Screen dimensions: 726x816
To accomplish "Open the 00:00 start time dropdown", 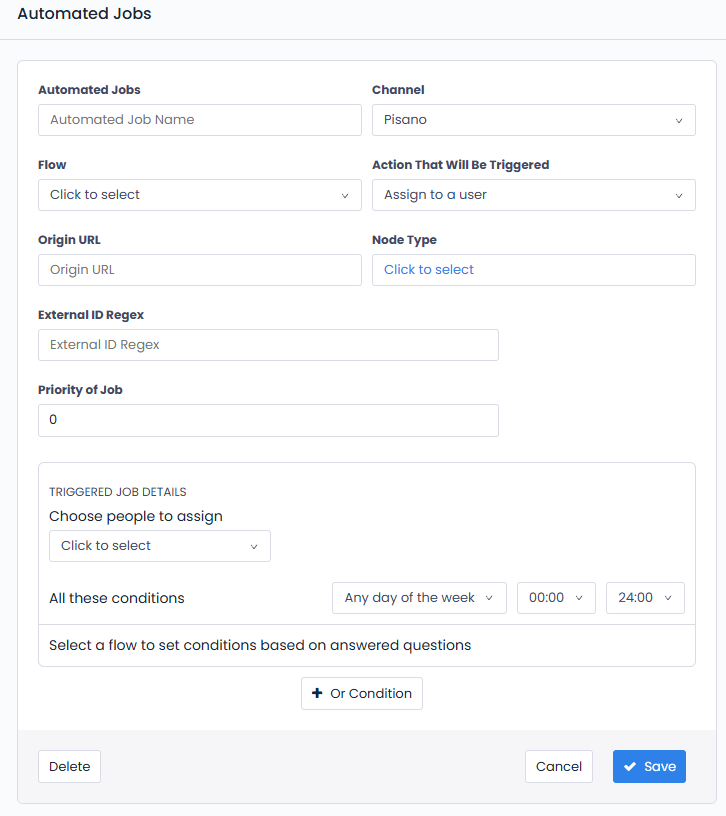I will (556, 598).
